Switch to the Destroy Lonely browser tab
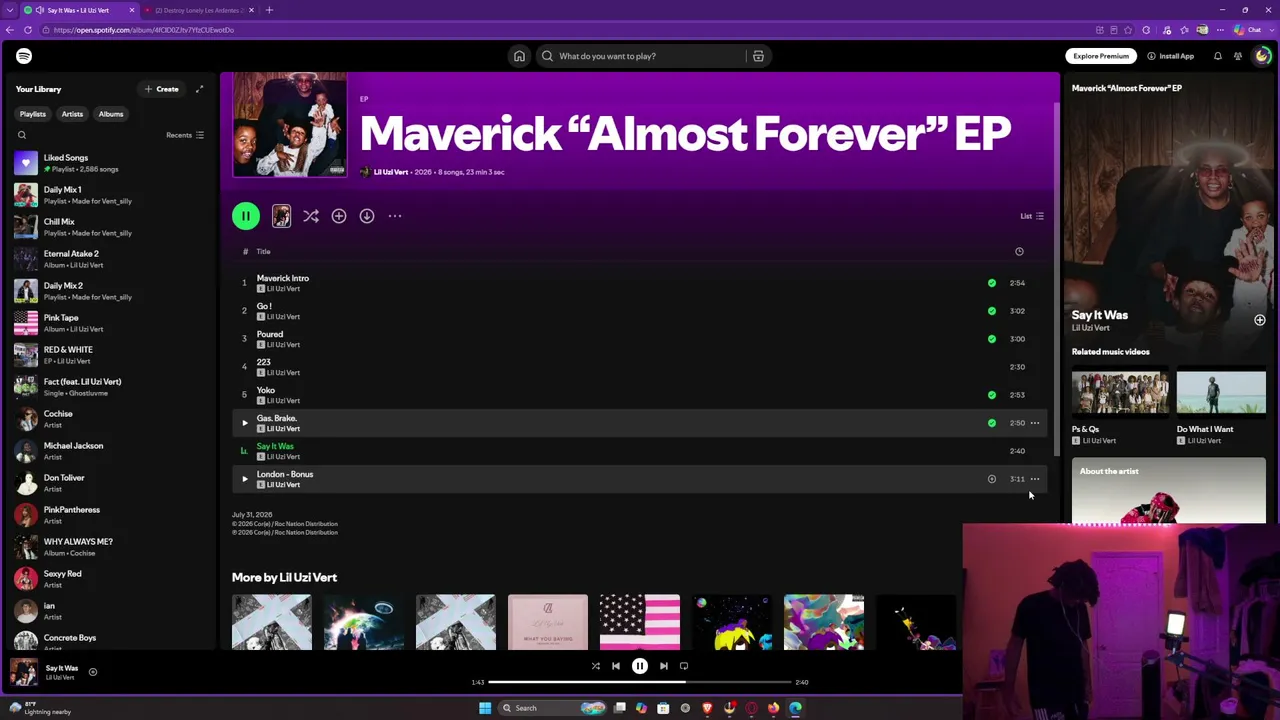1280x720 pixels. pyautogui.click(x=199, y=10)
